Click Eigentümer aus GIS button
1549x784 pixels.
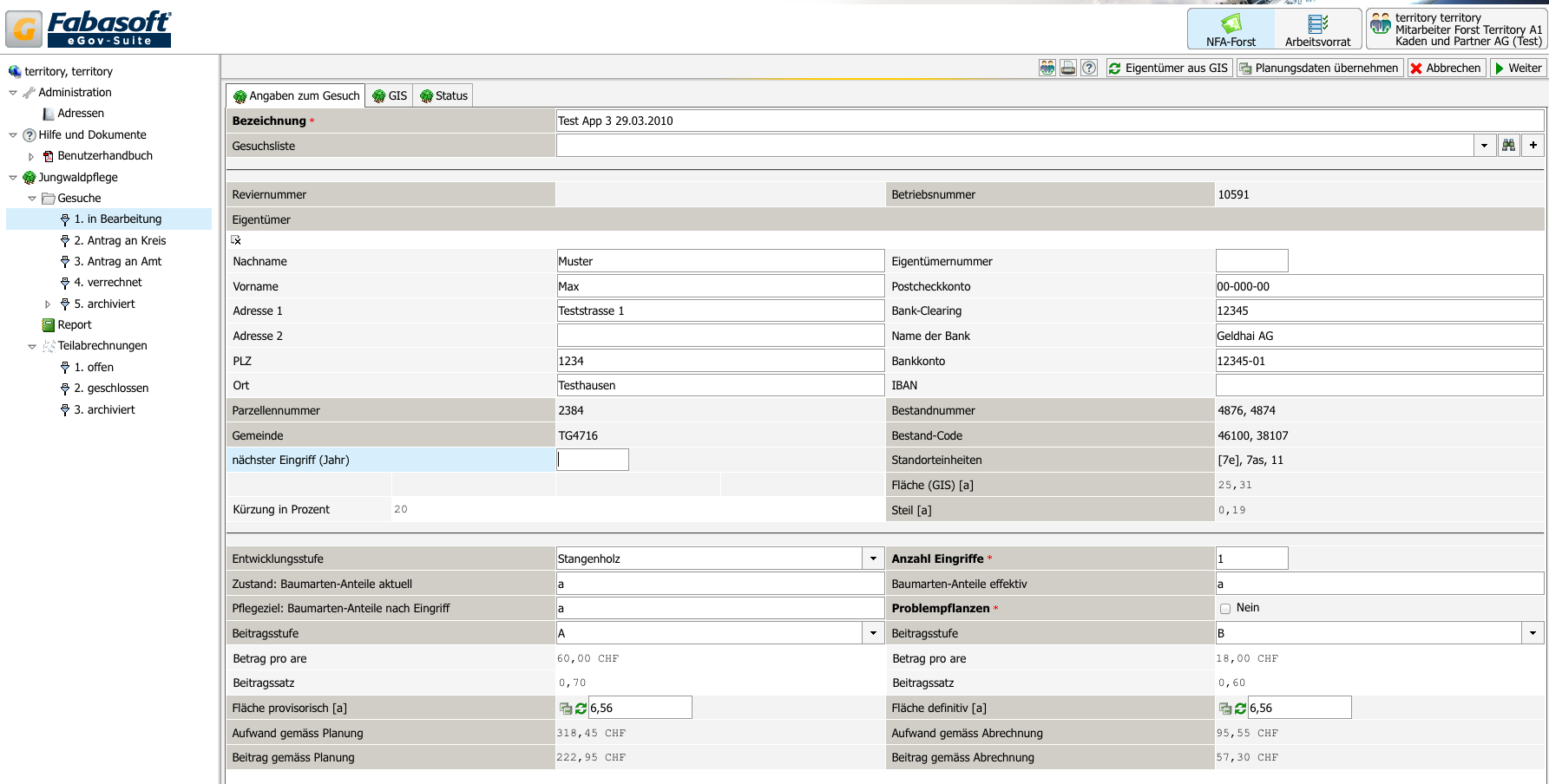coord(1167,68)
